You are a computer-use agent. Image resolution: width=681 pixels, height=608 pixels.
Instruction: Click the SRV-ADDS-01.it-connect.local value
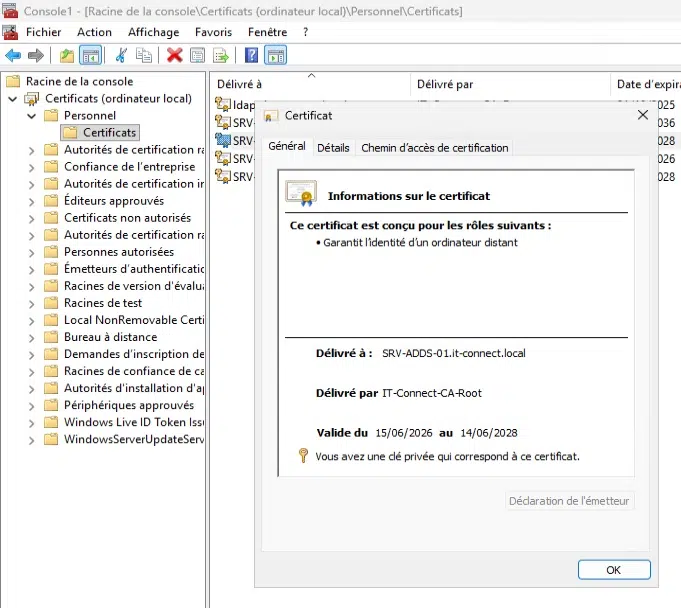coord(454,353)
